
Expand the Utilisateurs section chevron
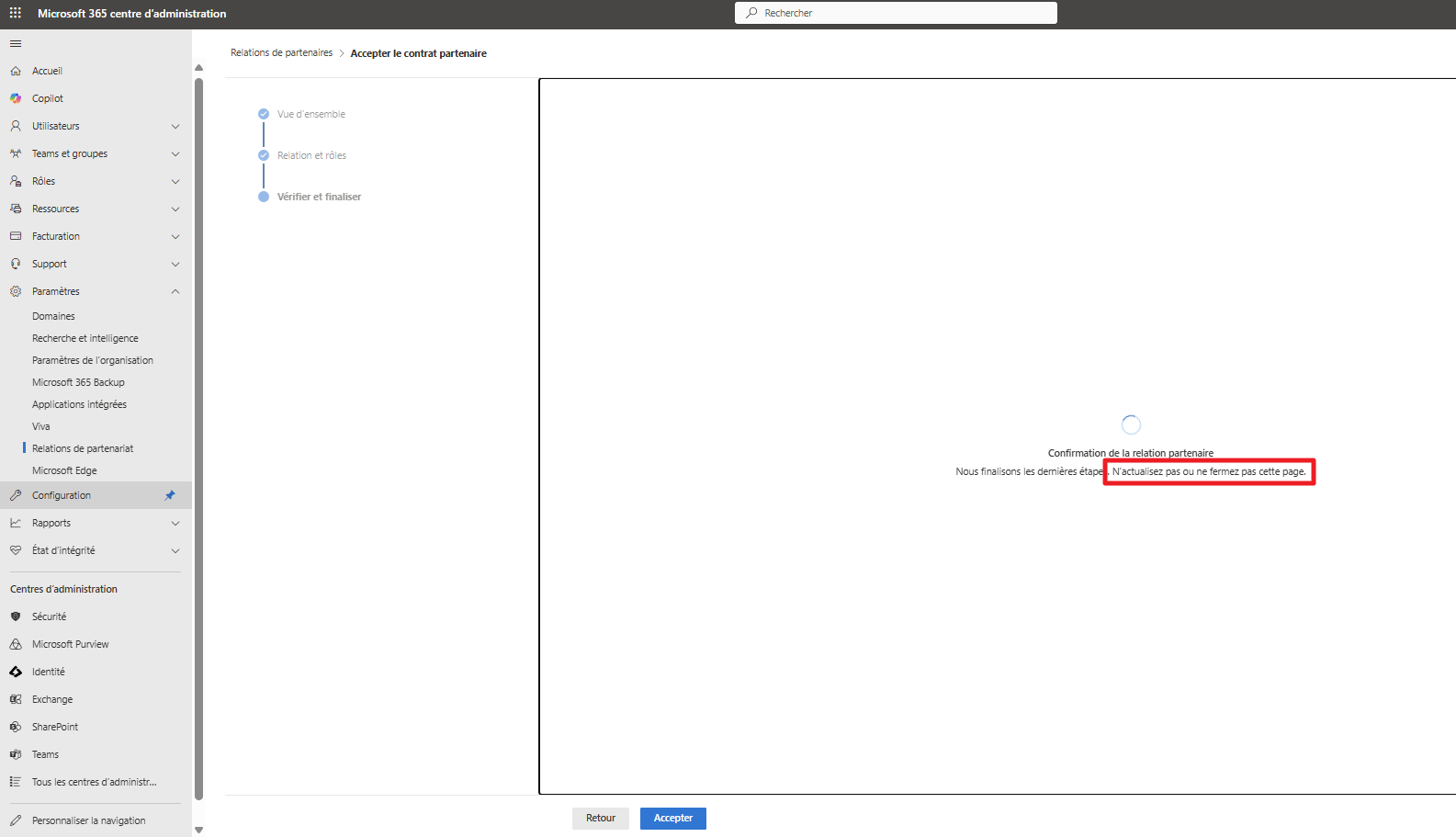tap(175, 126)
